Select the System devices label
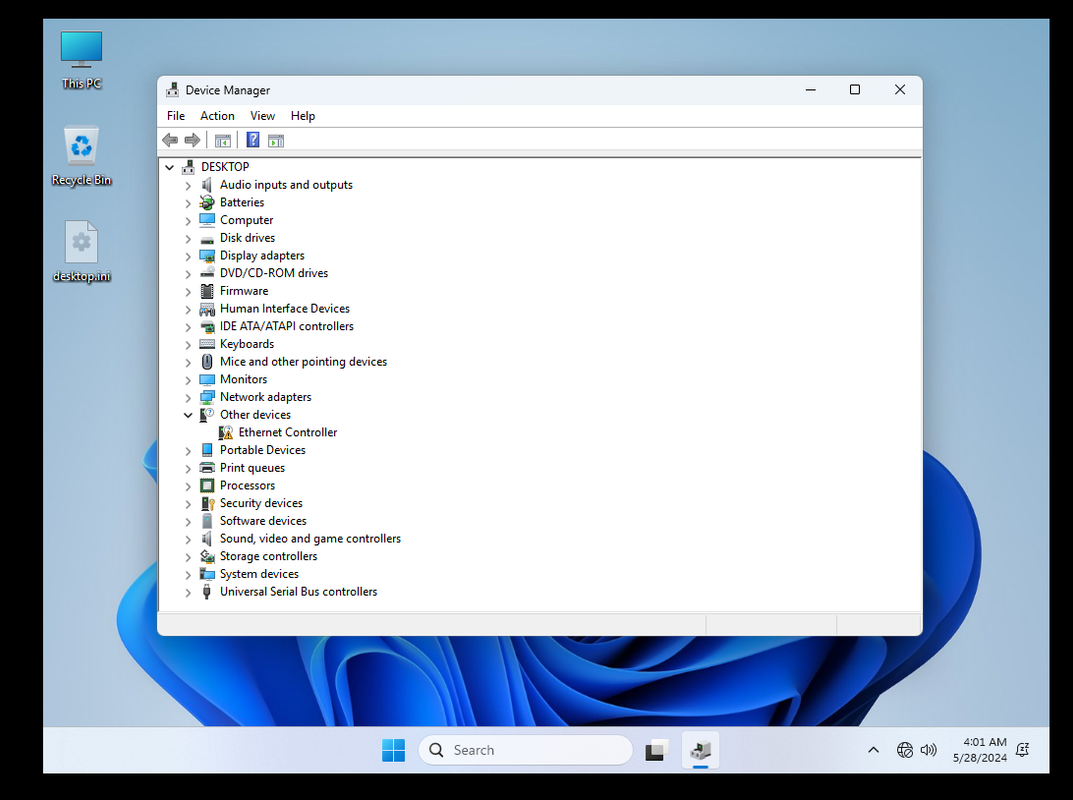The image size is (1073, 800). (259, 574)
